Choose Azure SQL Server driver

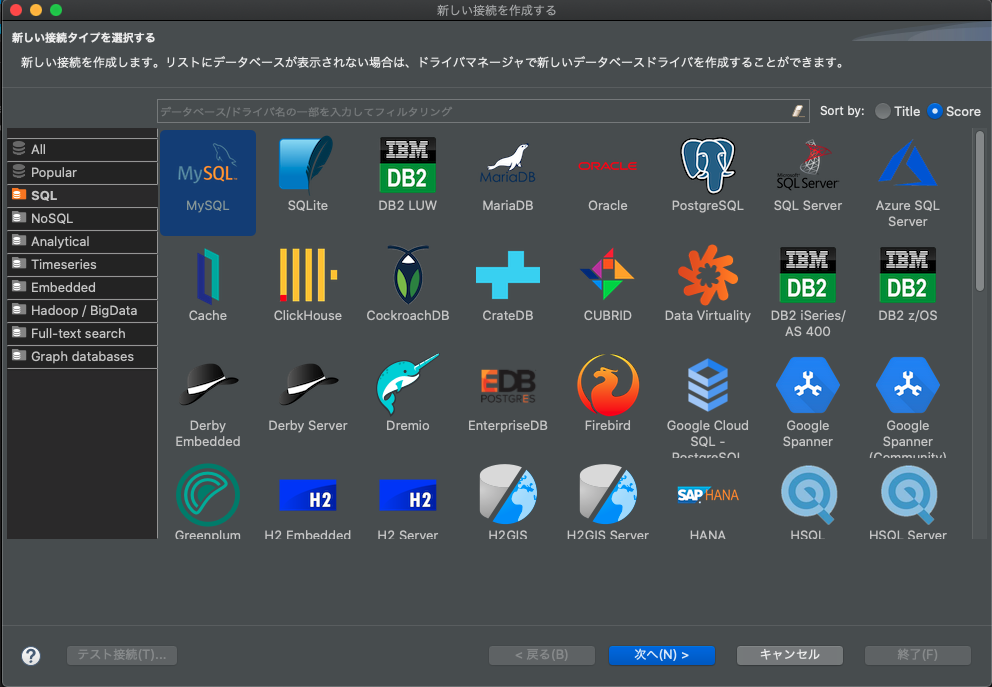coord(907,182)
